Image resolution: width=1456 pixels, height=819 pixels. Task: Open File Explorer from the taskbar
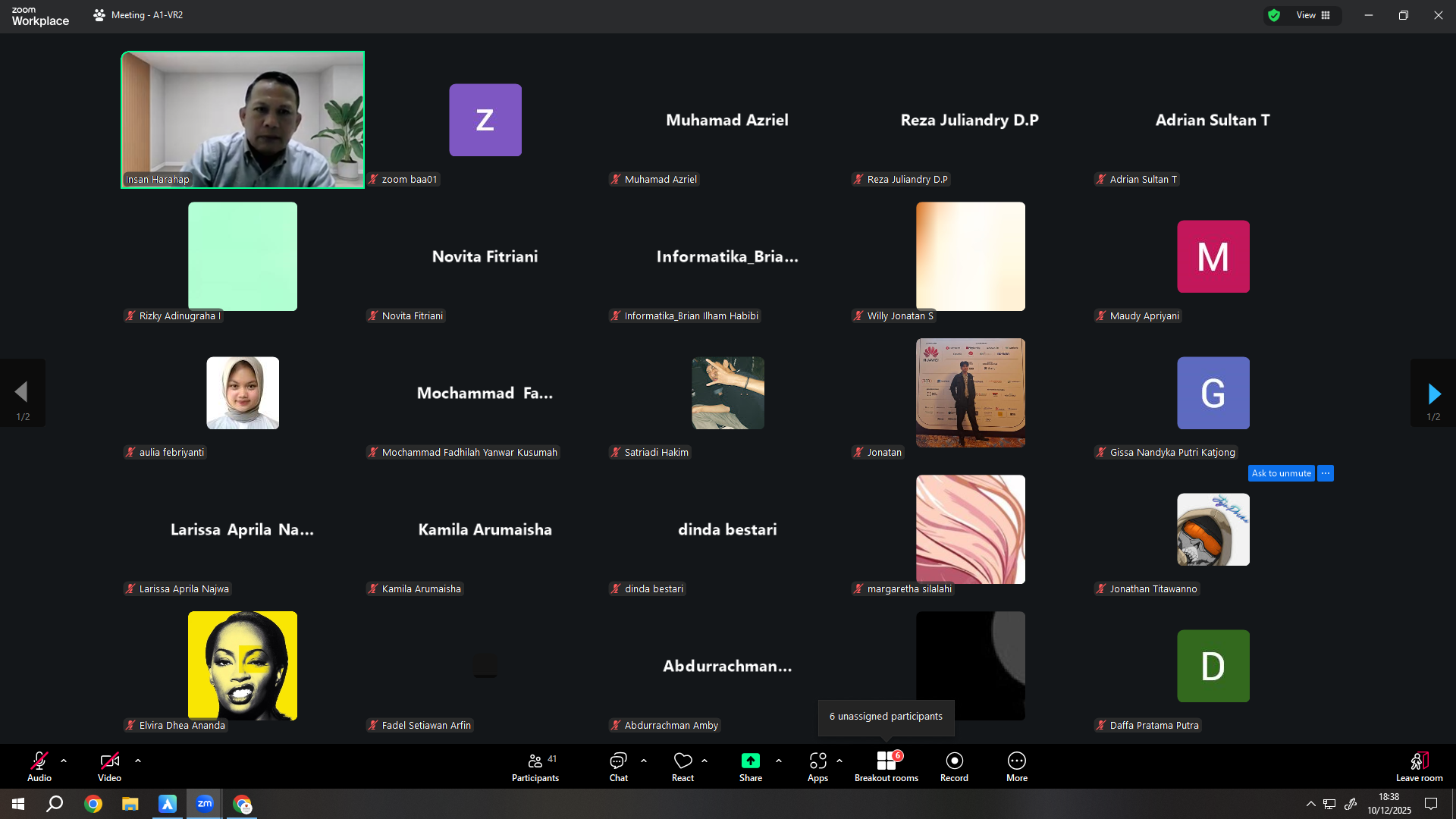pos(130,804)
